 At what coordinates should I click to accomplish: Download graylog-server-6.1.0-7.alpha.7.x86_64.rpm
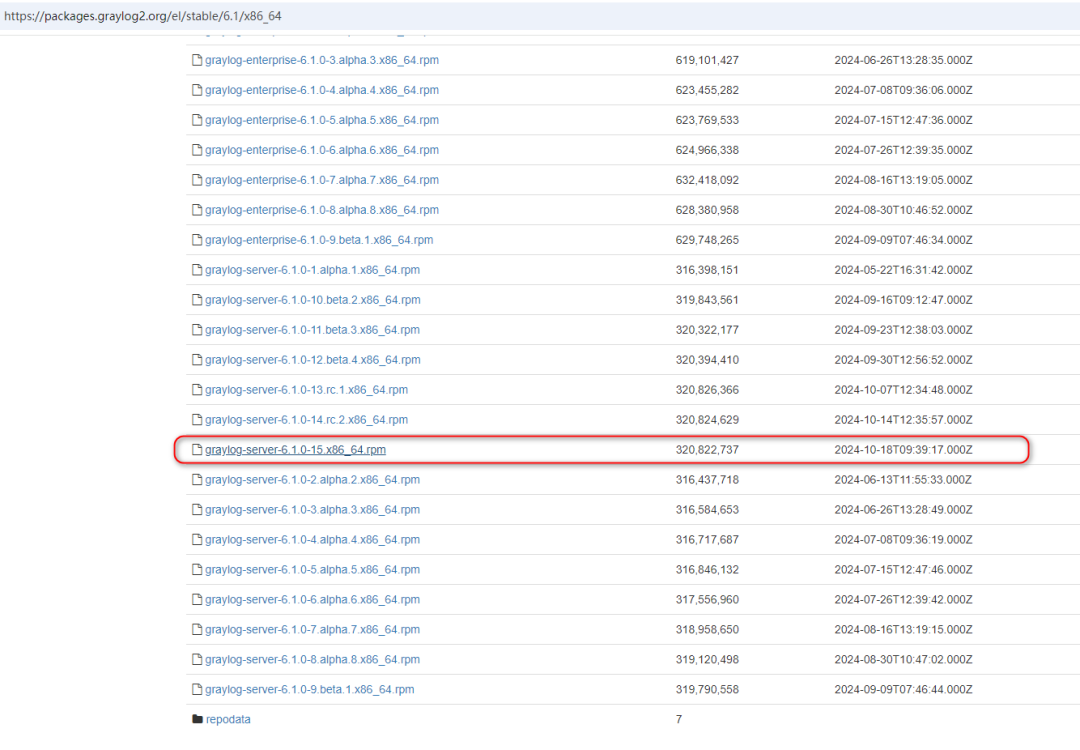click(x=312, y=629)
